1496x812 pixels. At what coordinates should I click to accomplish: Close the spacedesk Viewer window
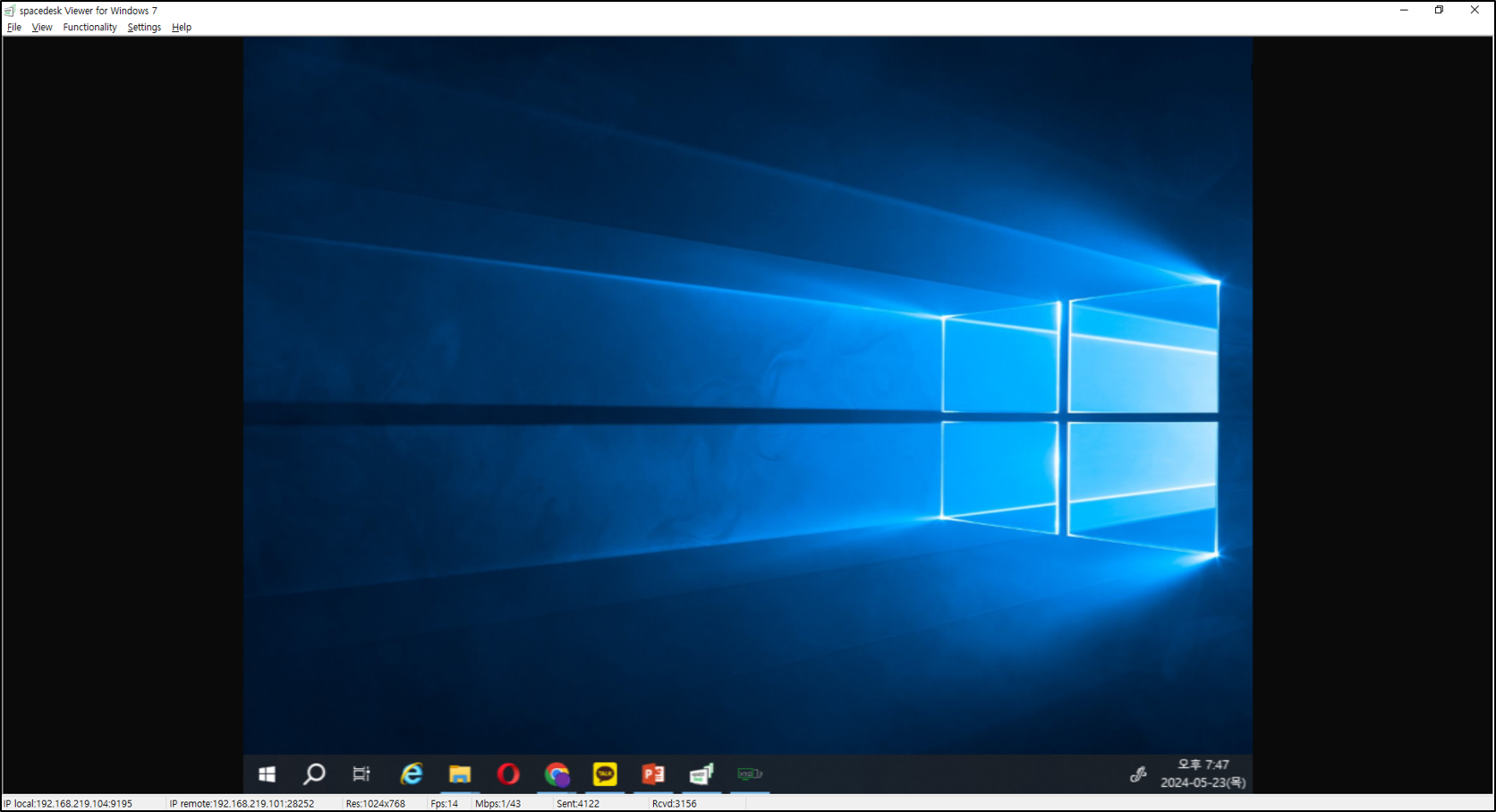[1475, 11]
